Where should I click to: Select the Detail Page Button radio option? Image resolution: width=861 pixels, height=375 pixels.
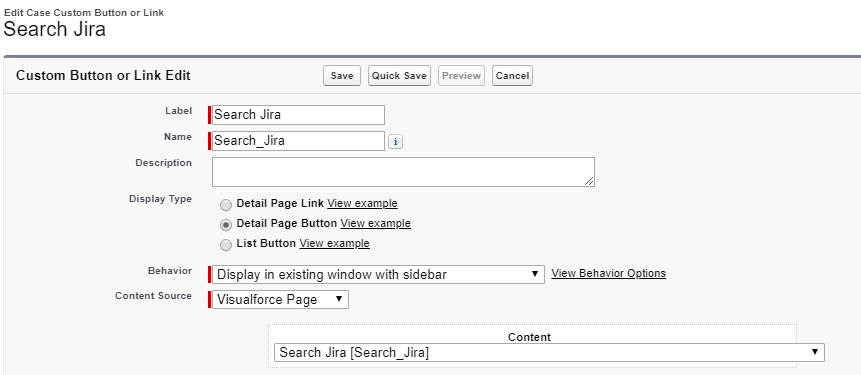[226, 225]
